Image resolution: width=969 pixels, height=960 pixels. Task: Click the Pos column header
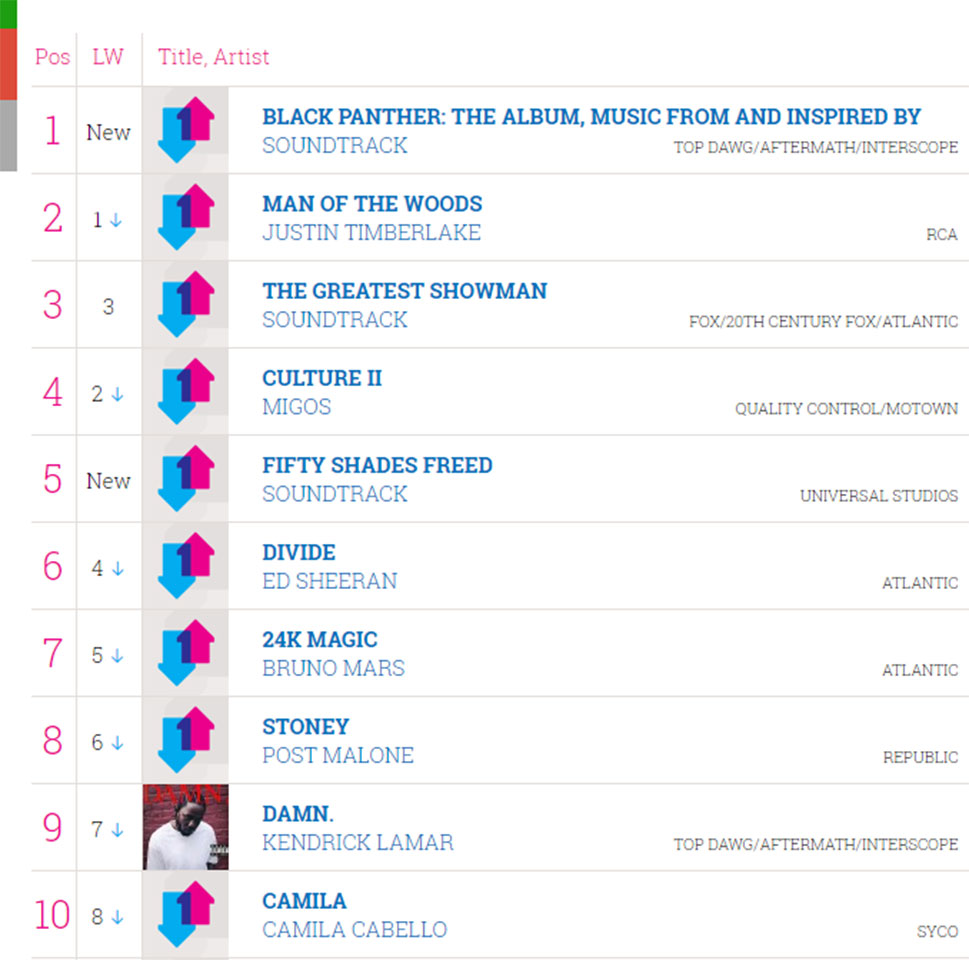point(53,57)
